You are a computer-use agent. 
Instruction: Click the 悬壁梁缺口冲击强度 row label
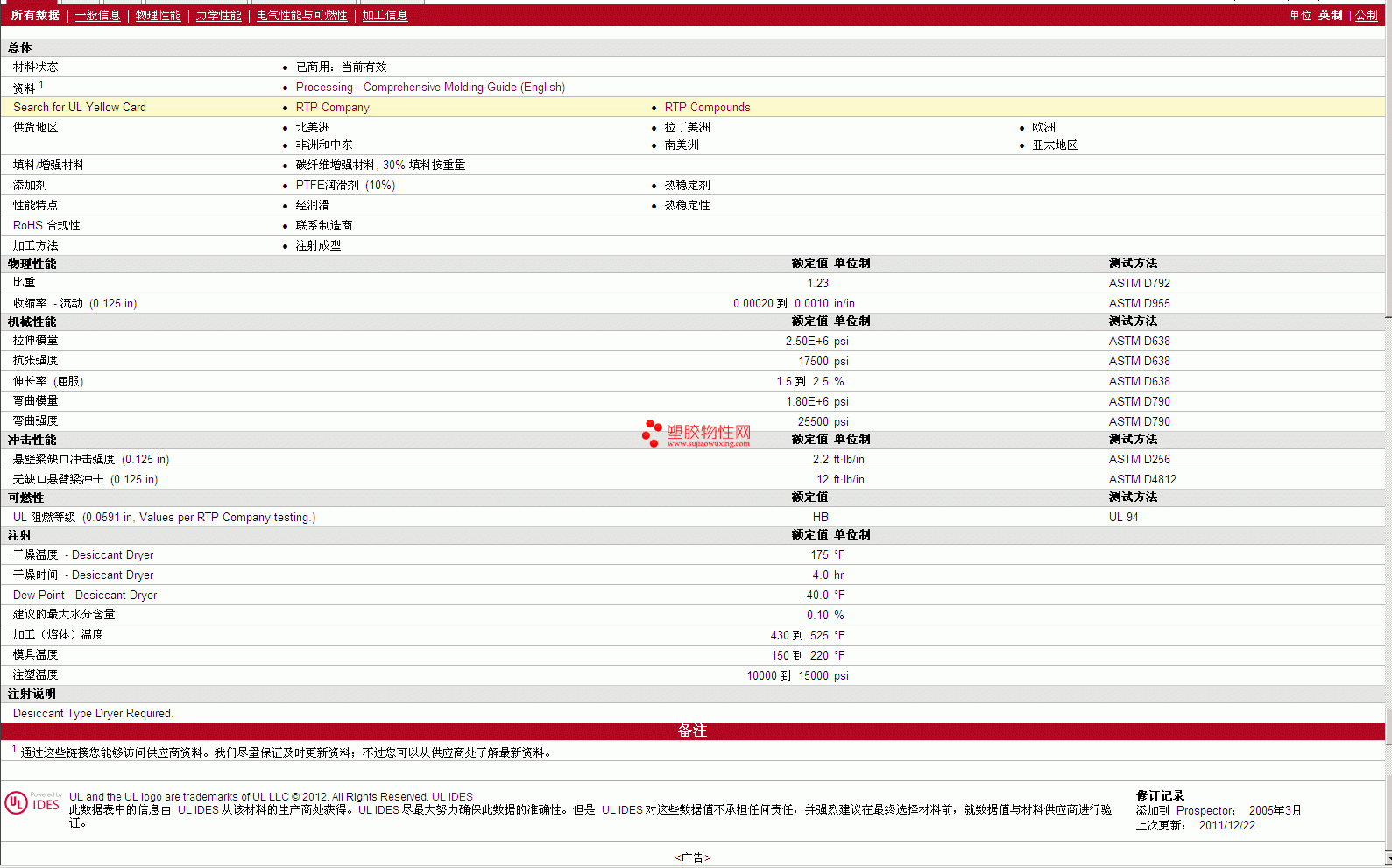pyautogui.click(x=64, y=459)
